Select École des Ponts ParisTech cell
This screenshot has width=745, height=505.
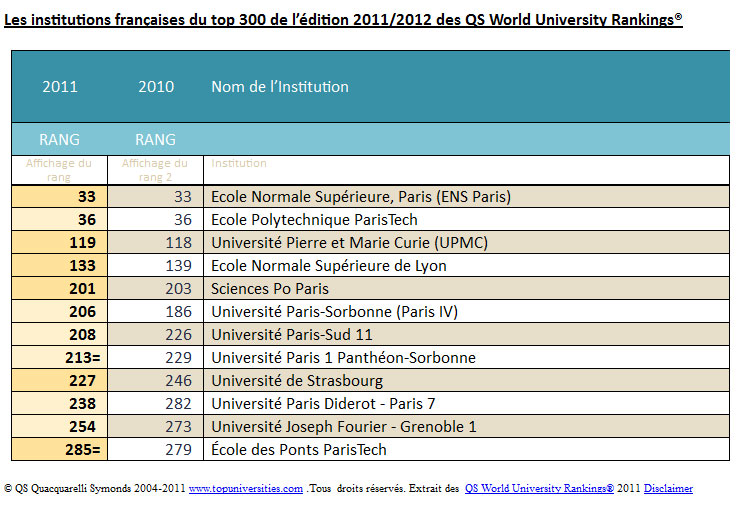click(466, 449)
